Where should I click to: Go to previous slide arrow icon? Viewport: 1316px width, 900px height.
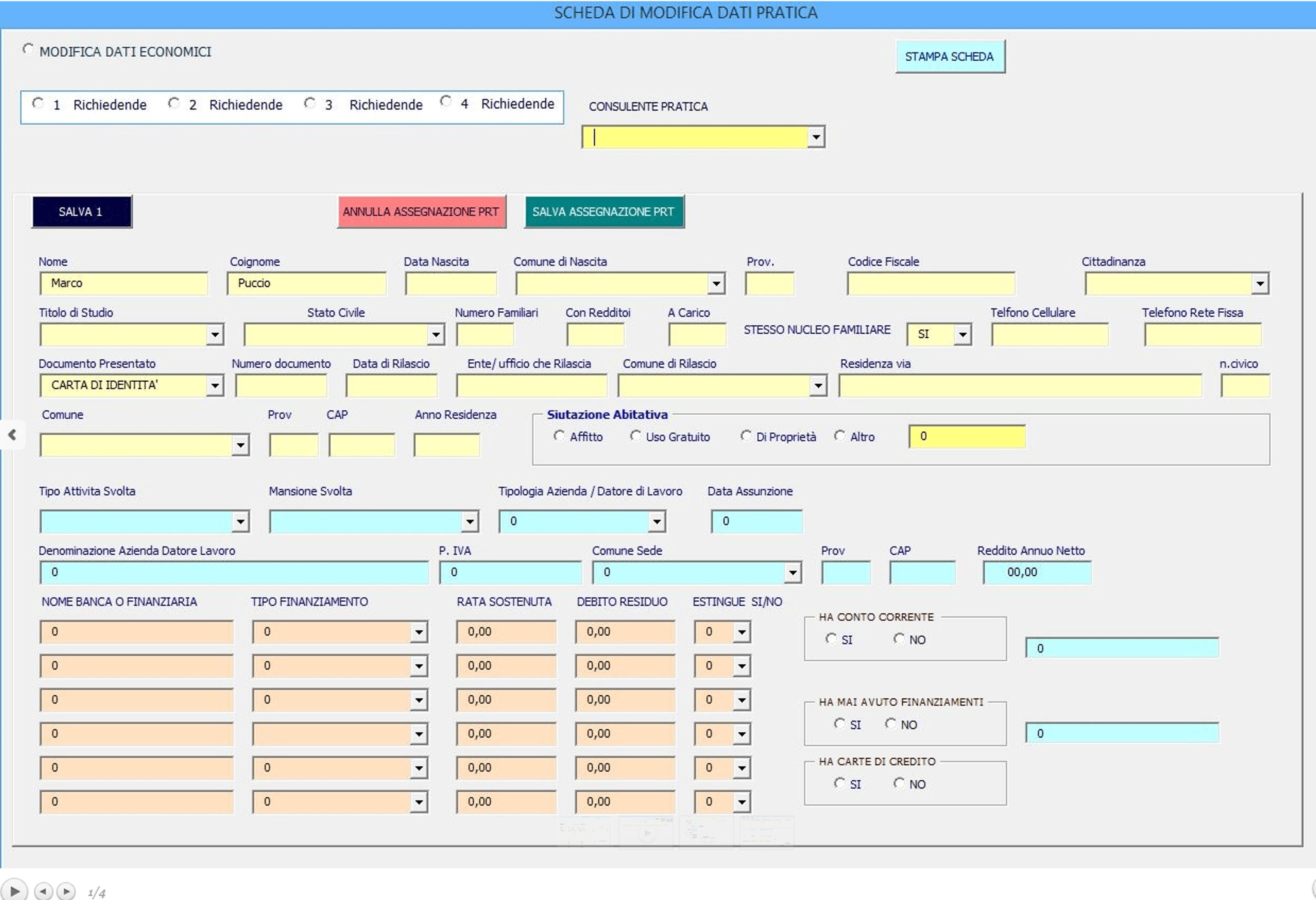(44, 891)
